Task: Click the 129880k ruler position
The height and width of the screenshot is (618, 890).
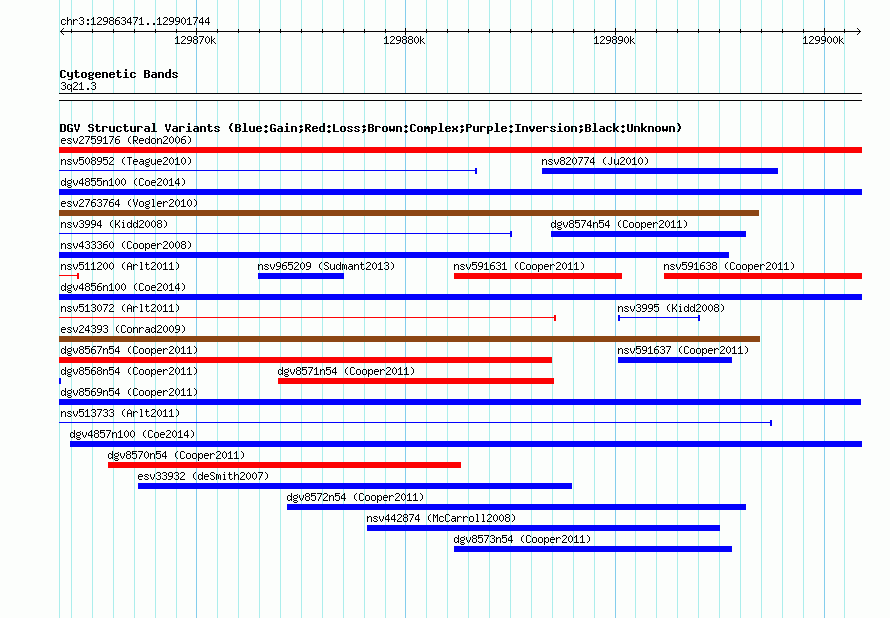Action: [404, 40]
